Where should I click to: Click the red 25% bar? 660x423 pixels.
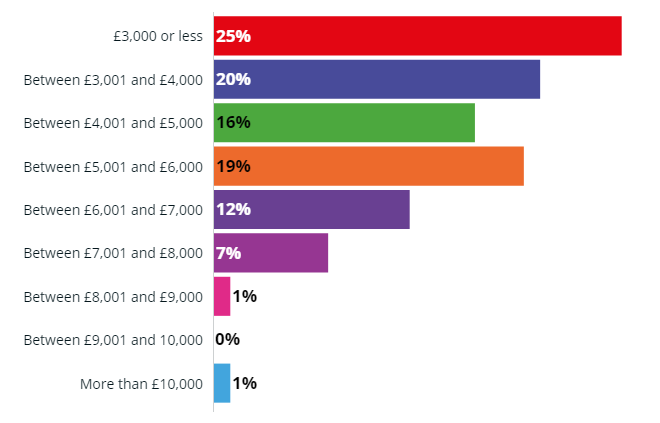tap(418, 36)
